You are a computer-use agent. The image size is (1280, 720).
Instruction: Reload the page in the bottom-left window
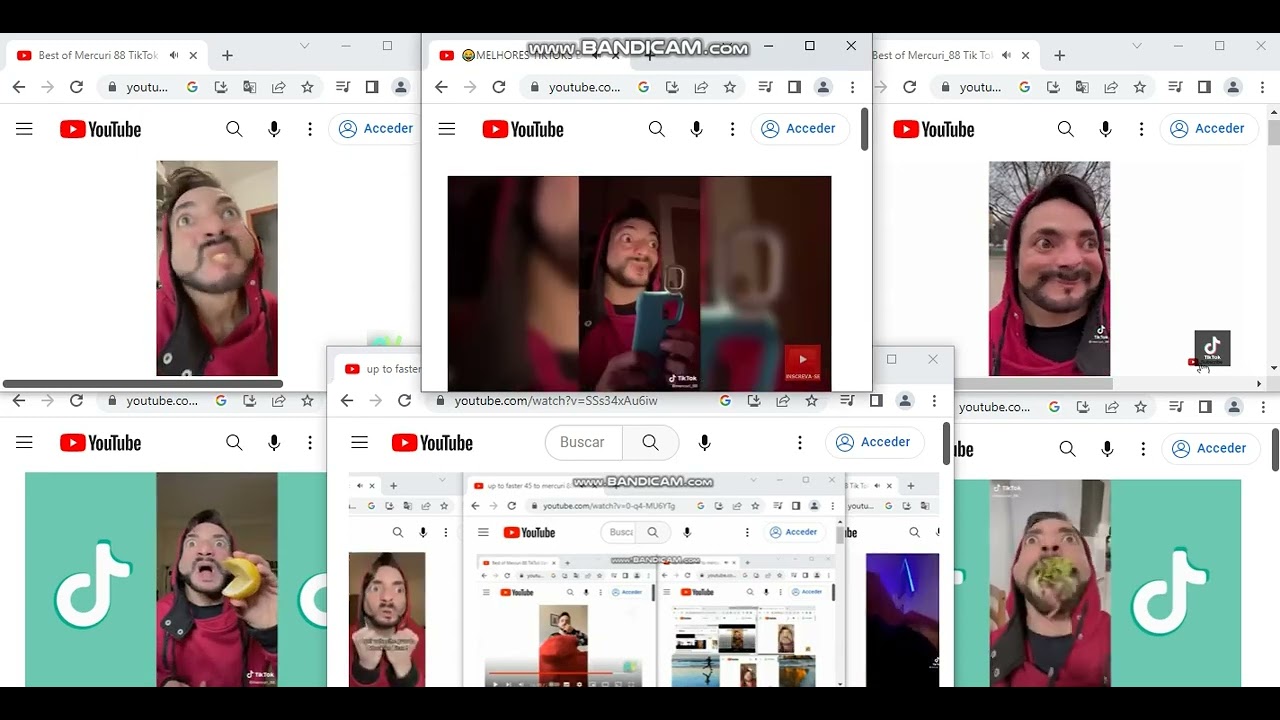(x=76, y=401)
